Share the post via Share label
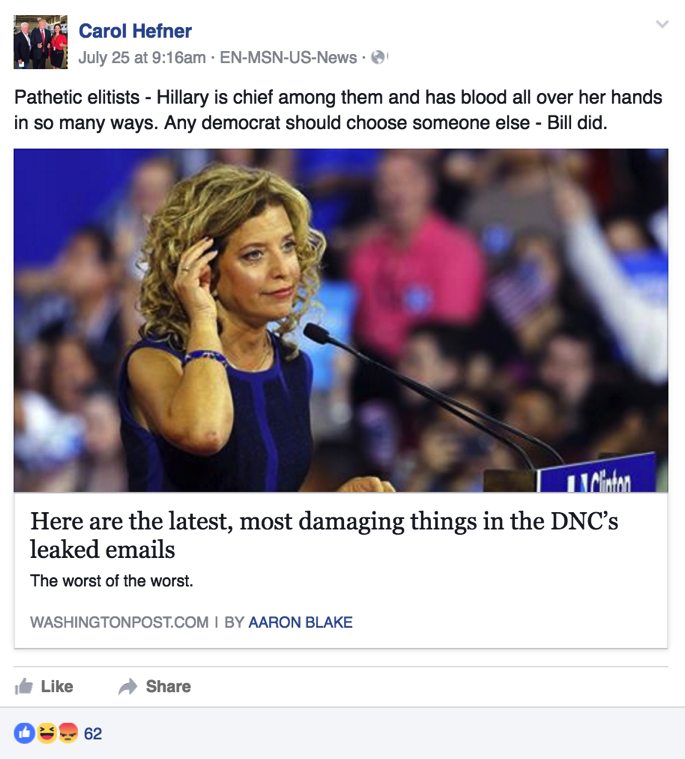The width and height of the screenshot is (685, 759). tap(168, 686)
